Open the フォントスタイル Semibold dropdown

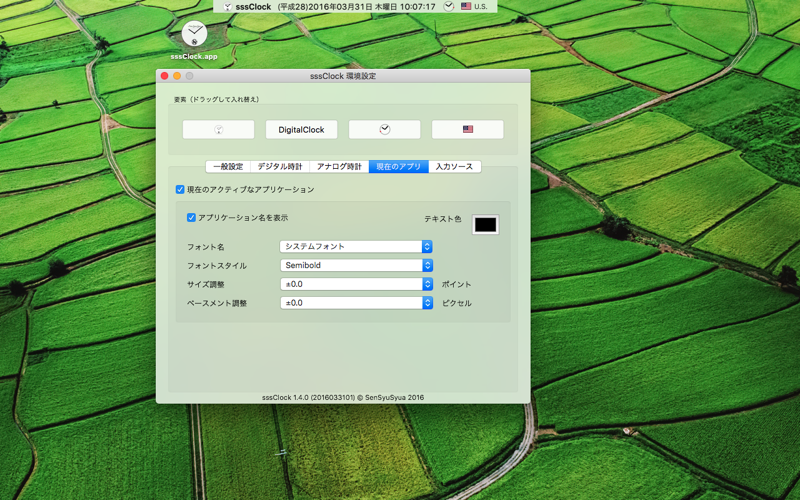[356, 265]
